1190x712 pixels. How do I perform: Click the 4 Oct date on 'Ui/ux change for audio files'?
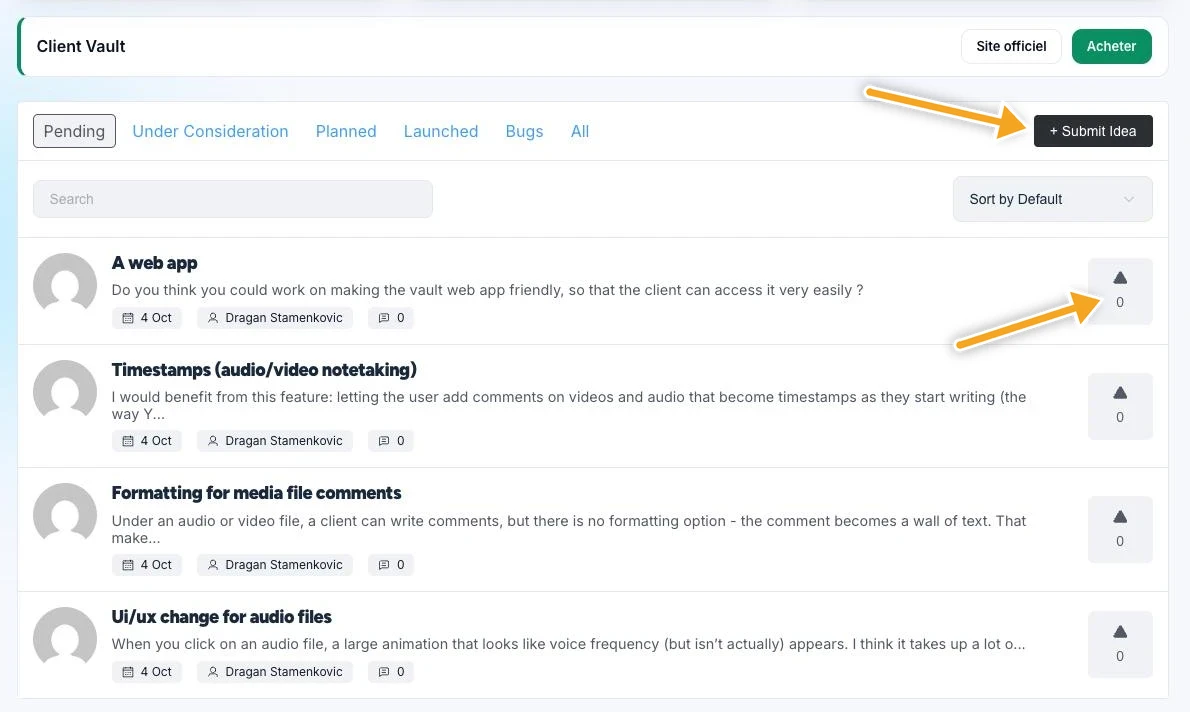coord(147,672)
